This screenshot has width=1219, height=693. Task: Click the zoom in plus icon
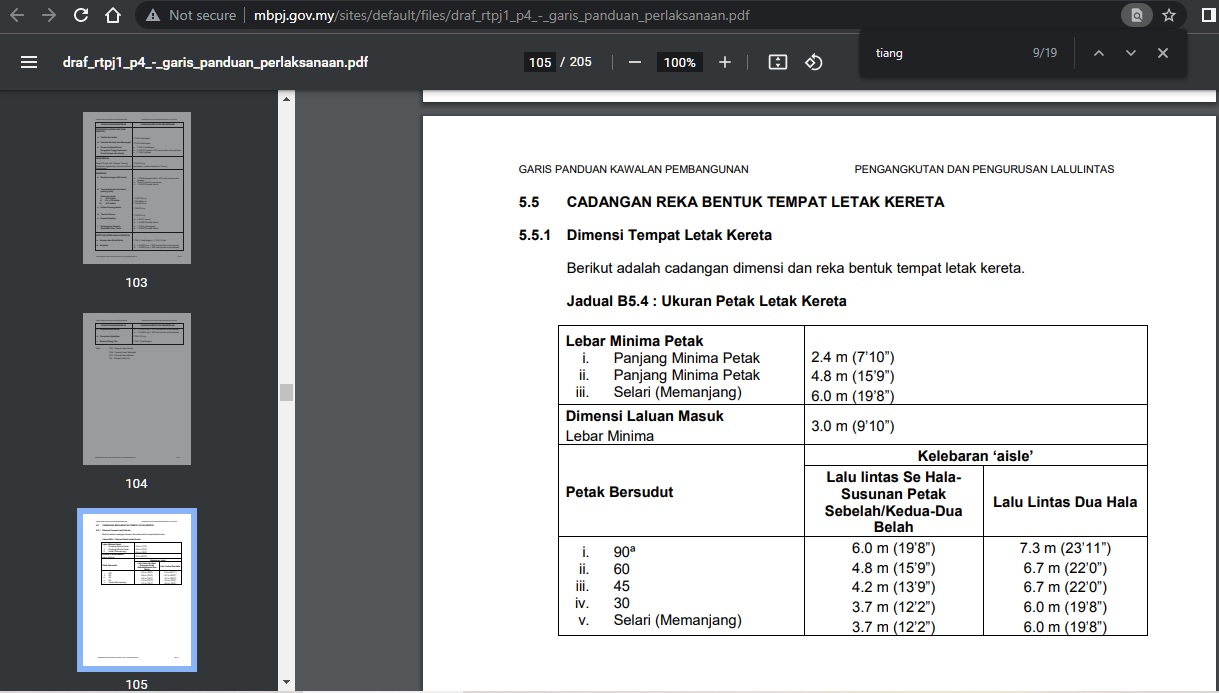tap(725, 62)
